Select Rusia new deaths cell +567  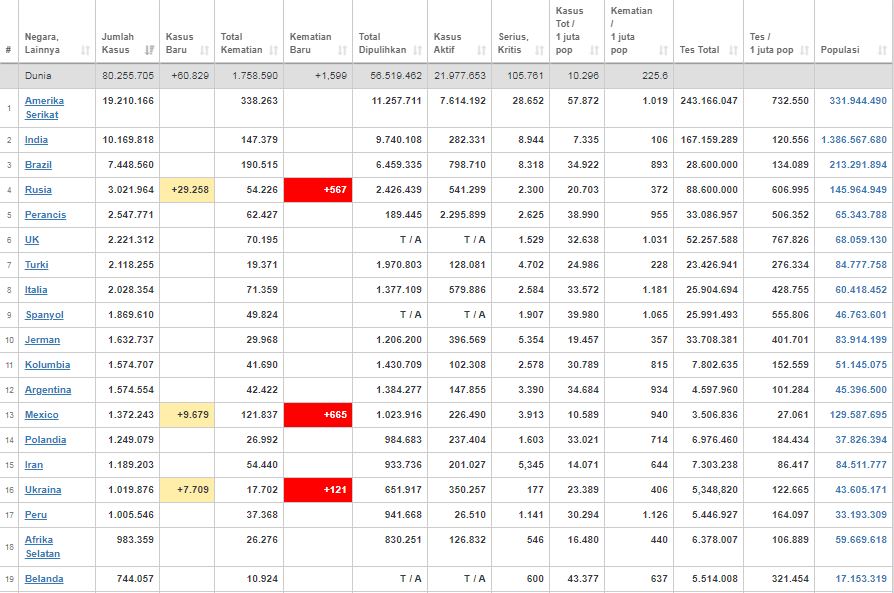tap(318, 190)
